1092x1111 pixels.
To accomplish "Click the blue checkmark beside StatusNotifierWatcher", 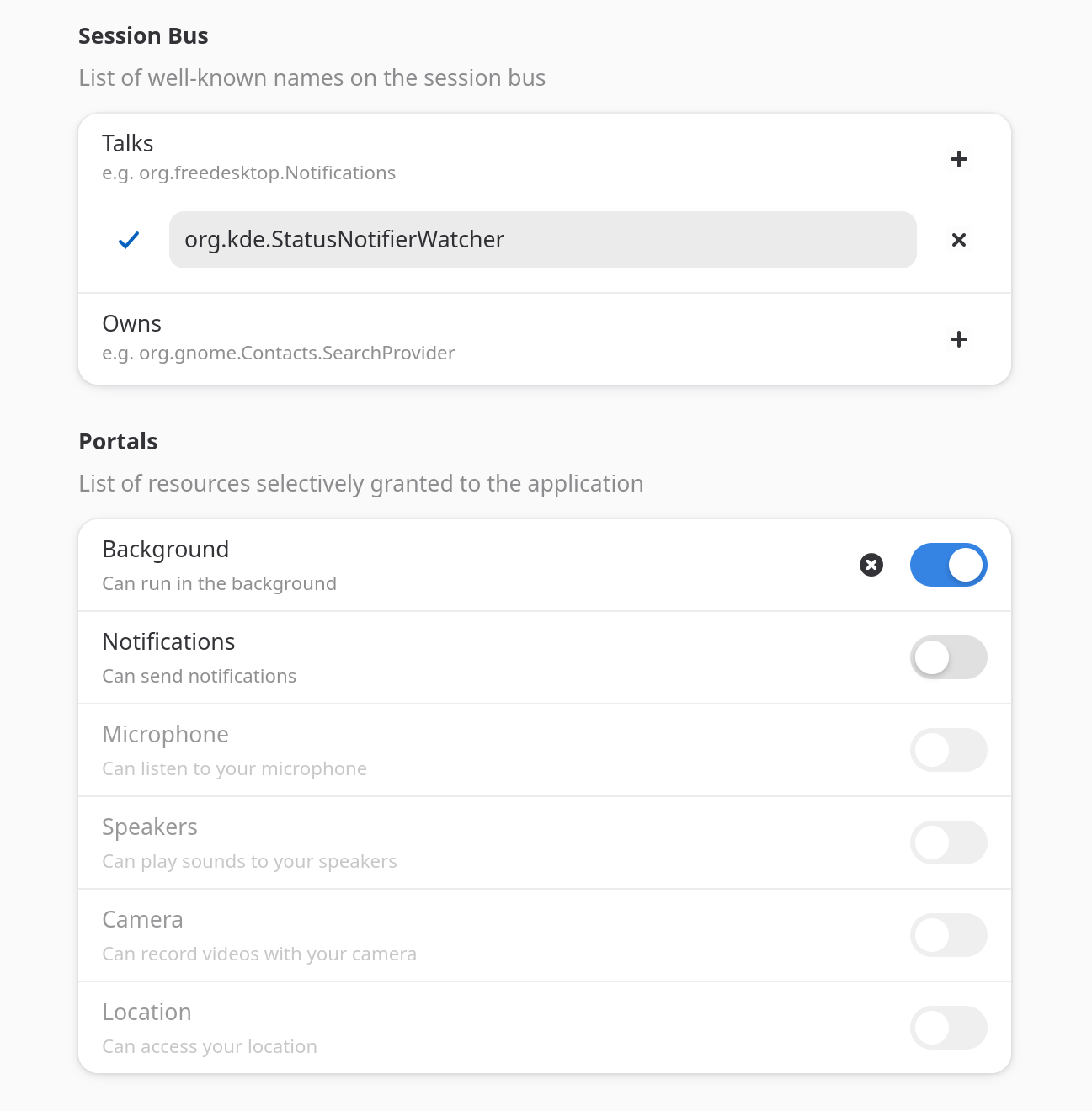I will [129, 240].
